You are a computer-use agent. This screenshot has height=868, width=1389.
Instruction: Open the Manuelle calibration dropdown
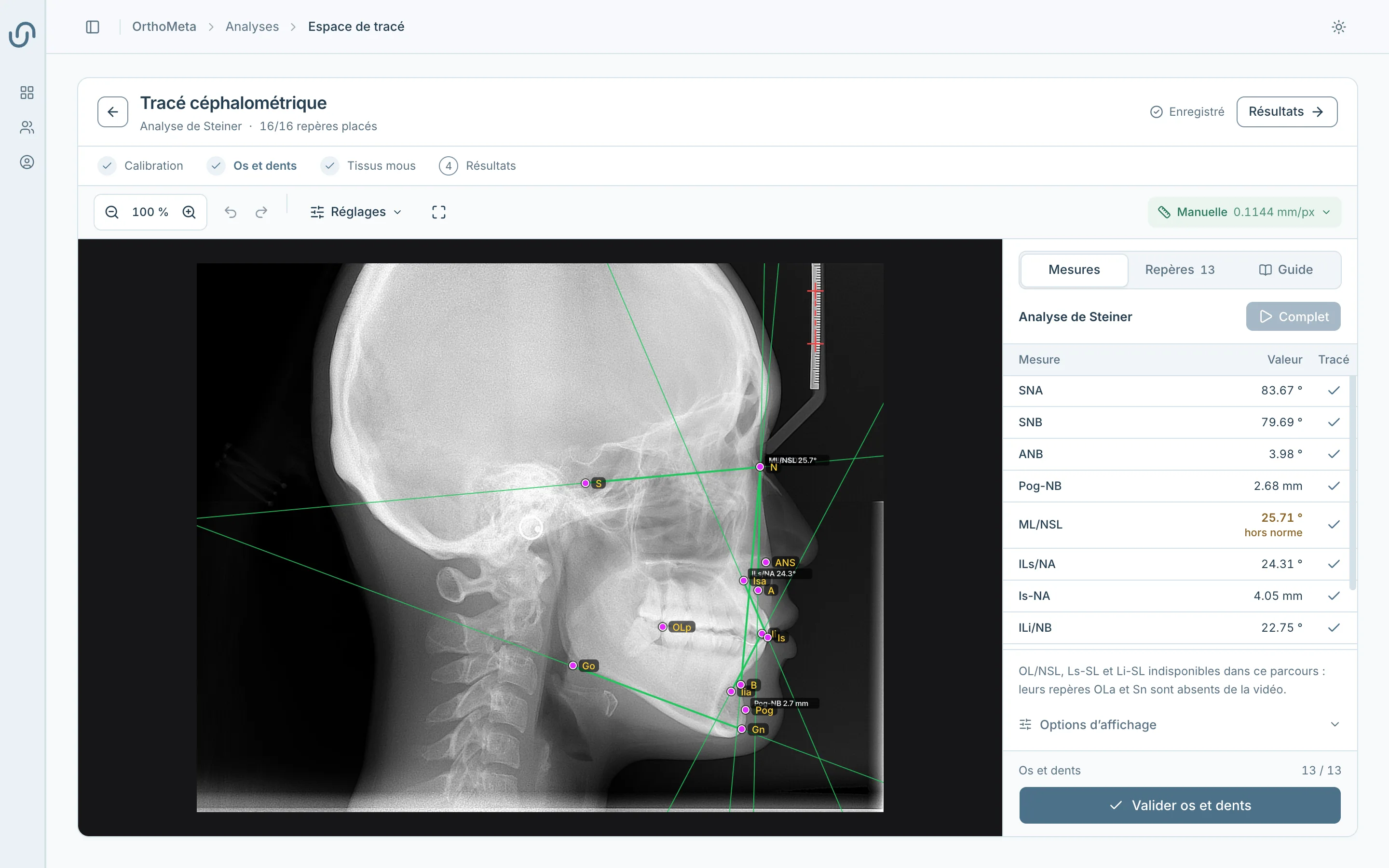pyautogui.click(x=1244, y=212)
